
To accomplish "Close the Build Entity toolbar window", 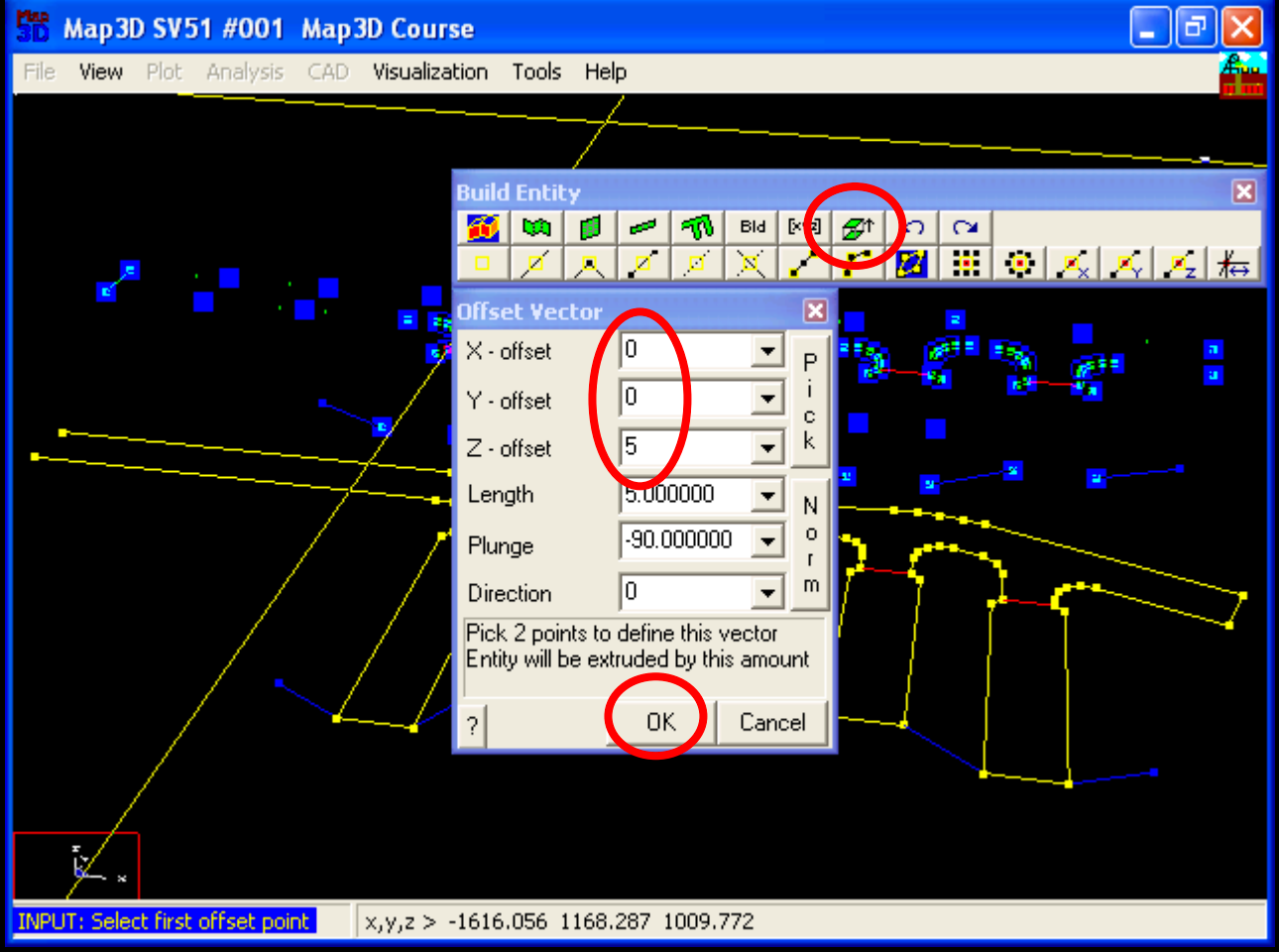I will (1244, 191).
